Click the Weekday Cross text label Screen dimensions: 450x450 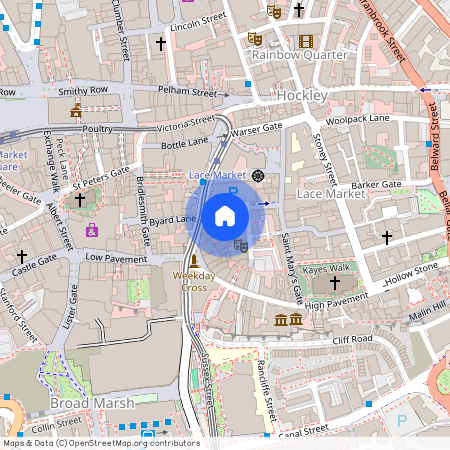point(194,282)
